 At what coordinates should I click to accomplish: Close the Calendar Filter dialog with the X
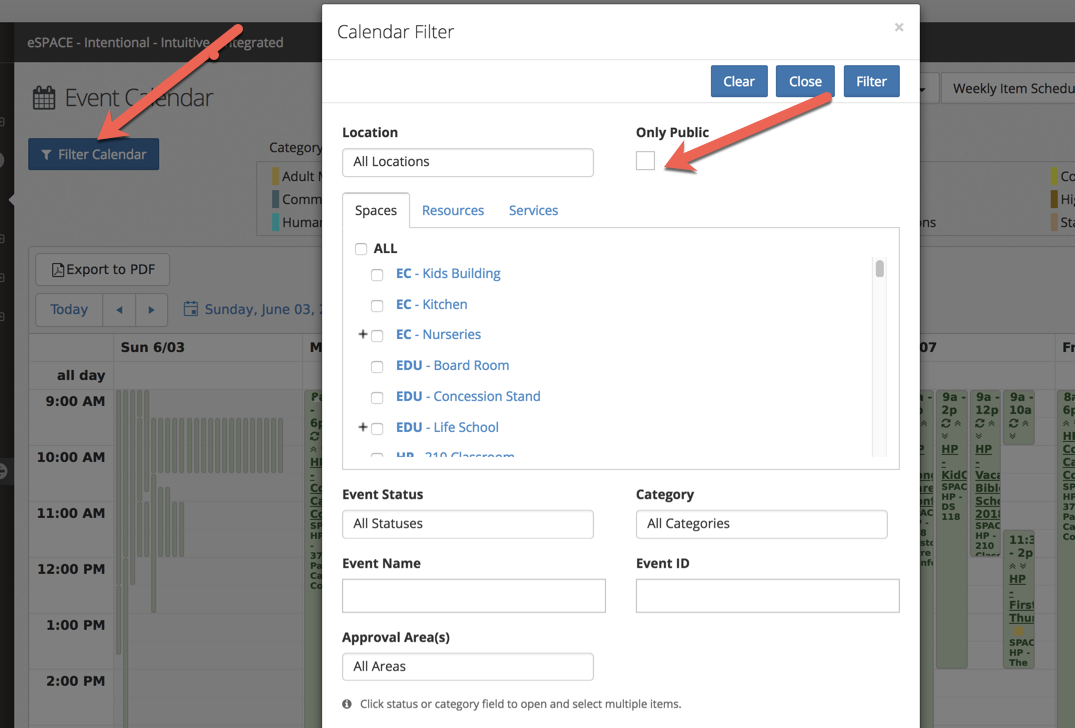click(899, 27)
